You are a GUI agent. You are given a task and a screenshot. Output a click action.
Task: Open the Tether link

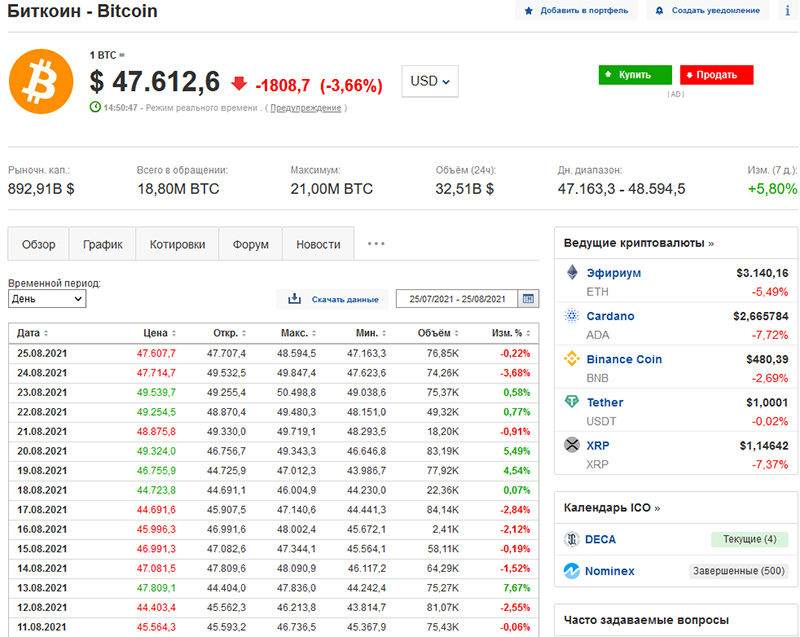(x=605, y=402)
